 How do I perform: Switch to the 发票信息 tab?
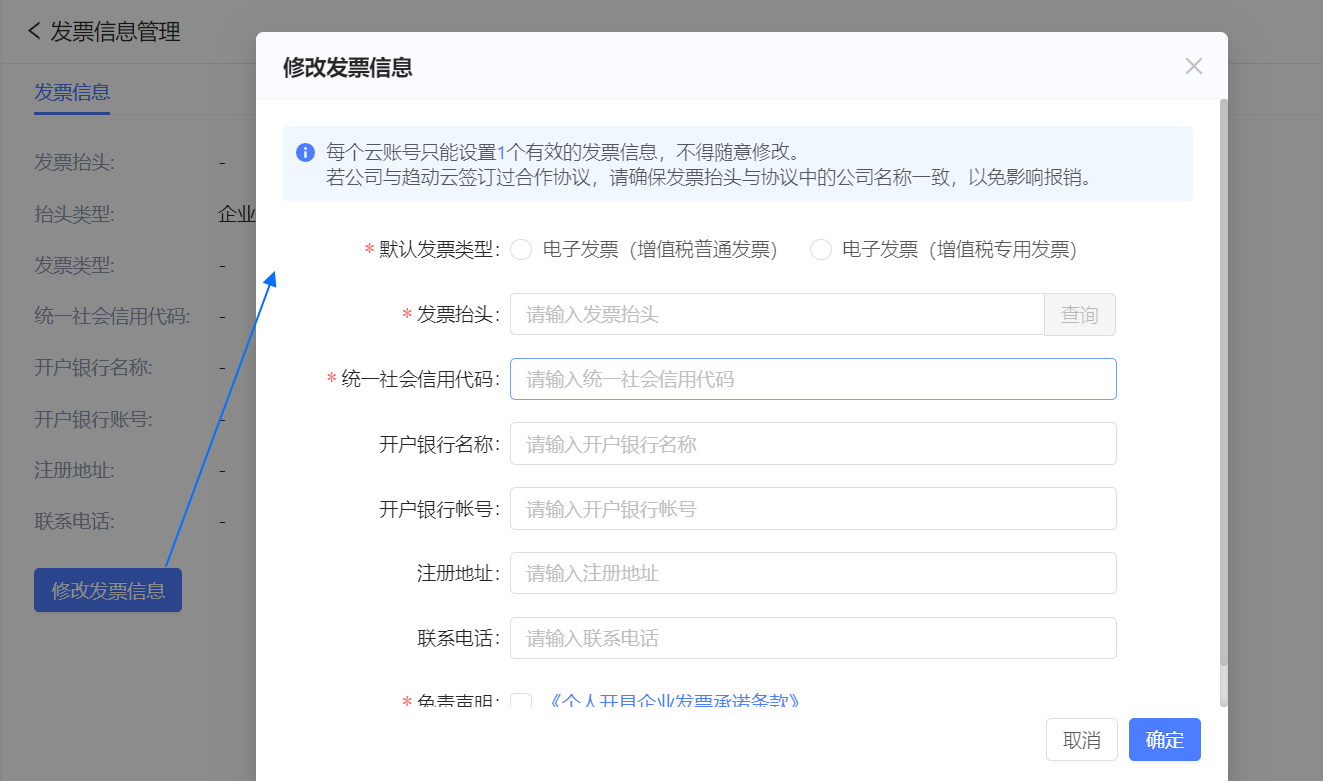[x=72, y=93]
